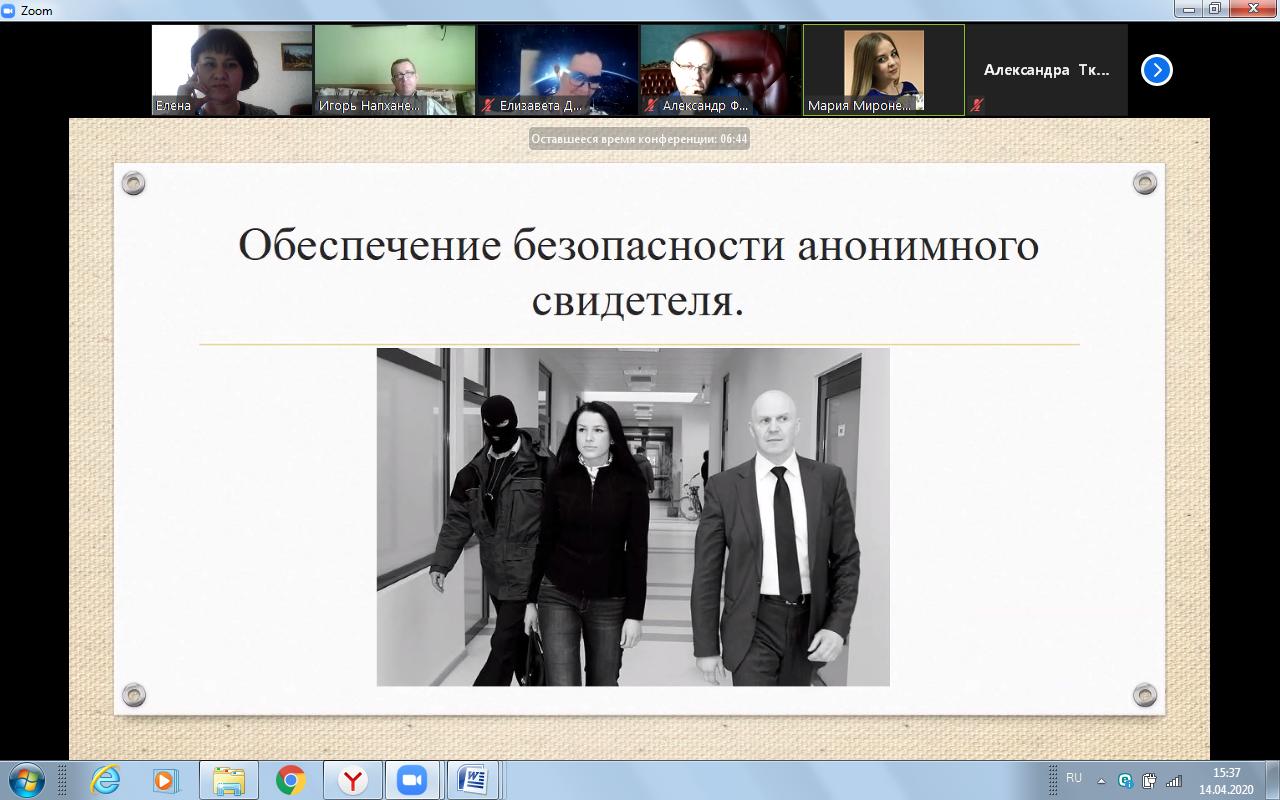Click the shared slide's black-and-white photo
This screenshot has height=800, width=1280.
coord(632,517)
